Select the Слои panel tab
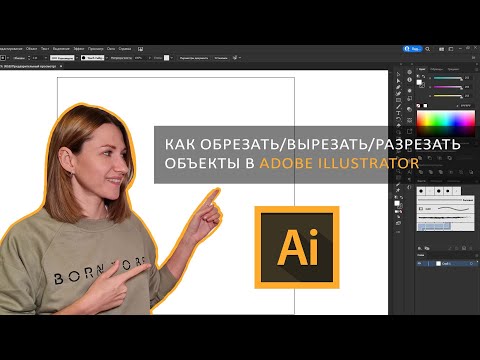480x360 pixels. click(x=421, y=255)
